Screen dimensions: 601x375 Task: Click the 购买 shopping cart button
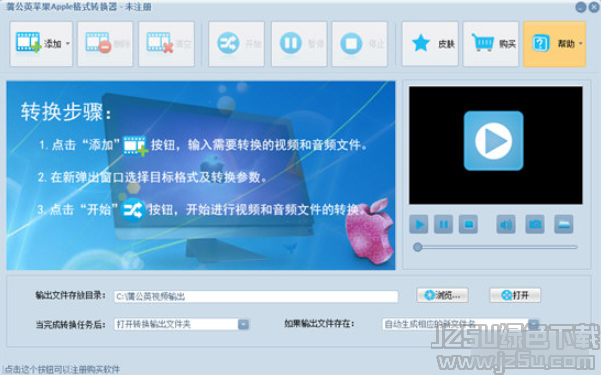pos(491,44)
